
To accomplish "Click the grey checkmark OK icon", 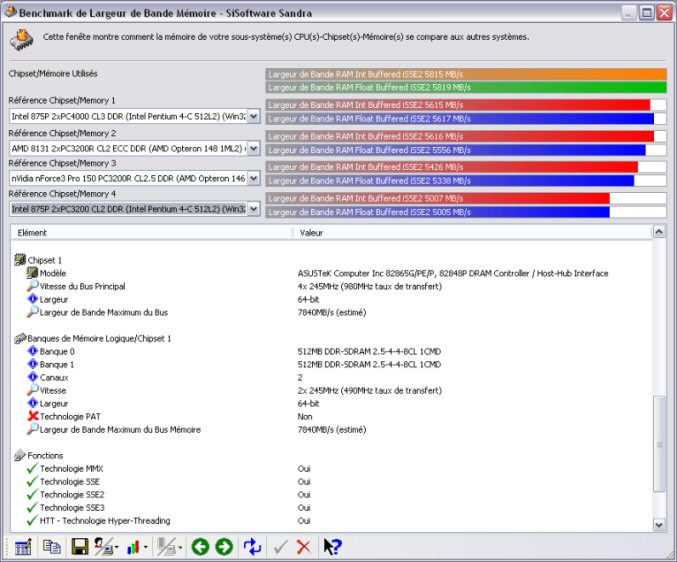I will 281,547.
